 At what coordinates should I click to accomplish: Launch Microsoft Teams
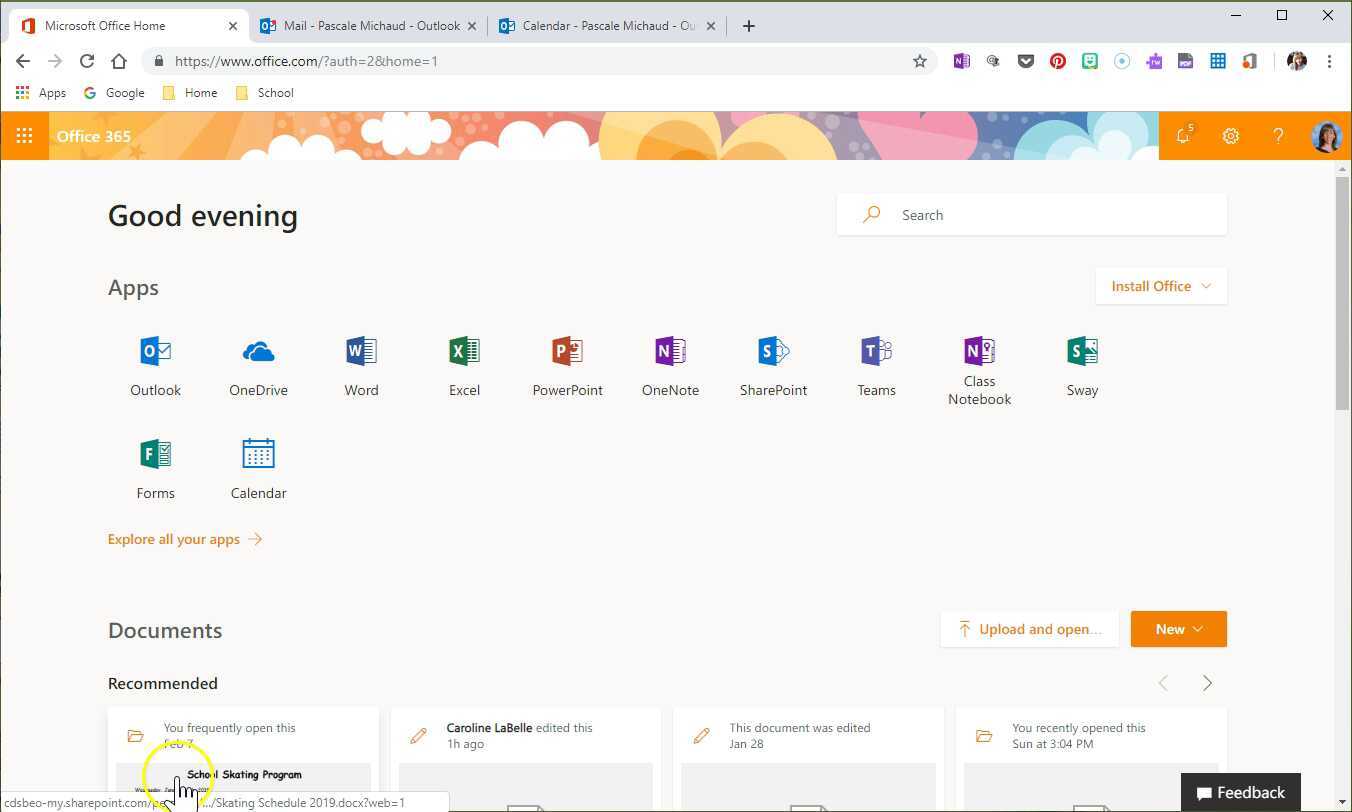[876, 367]
